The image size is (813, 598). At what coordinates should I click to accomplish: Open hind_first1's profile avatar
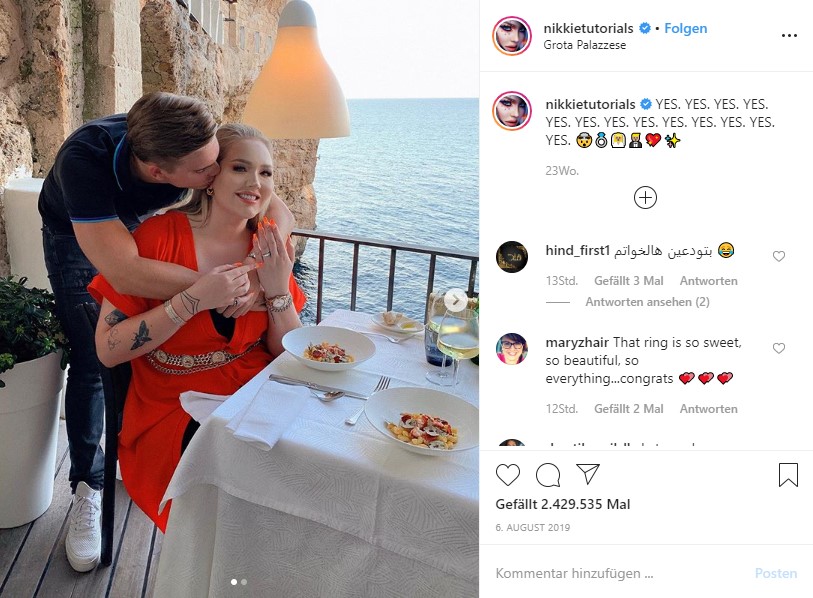[512, 257]
